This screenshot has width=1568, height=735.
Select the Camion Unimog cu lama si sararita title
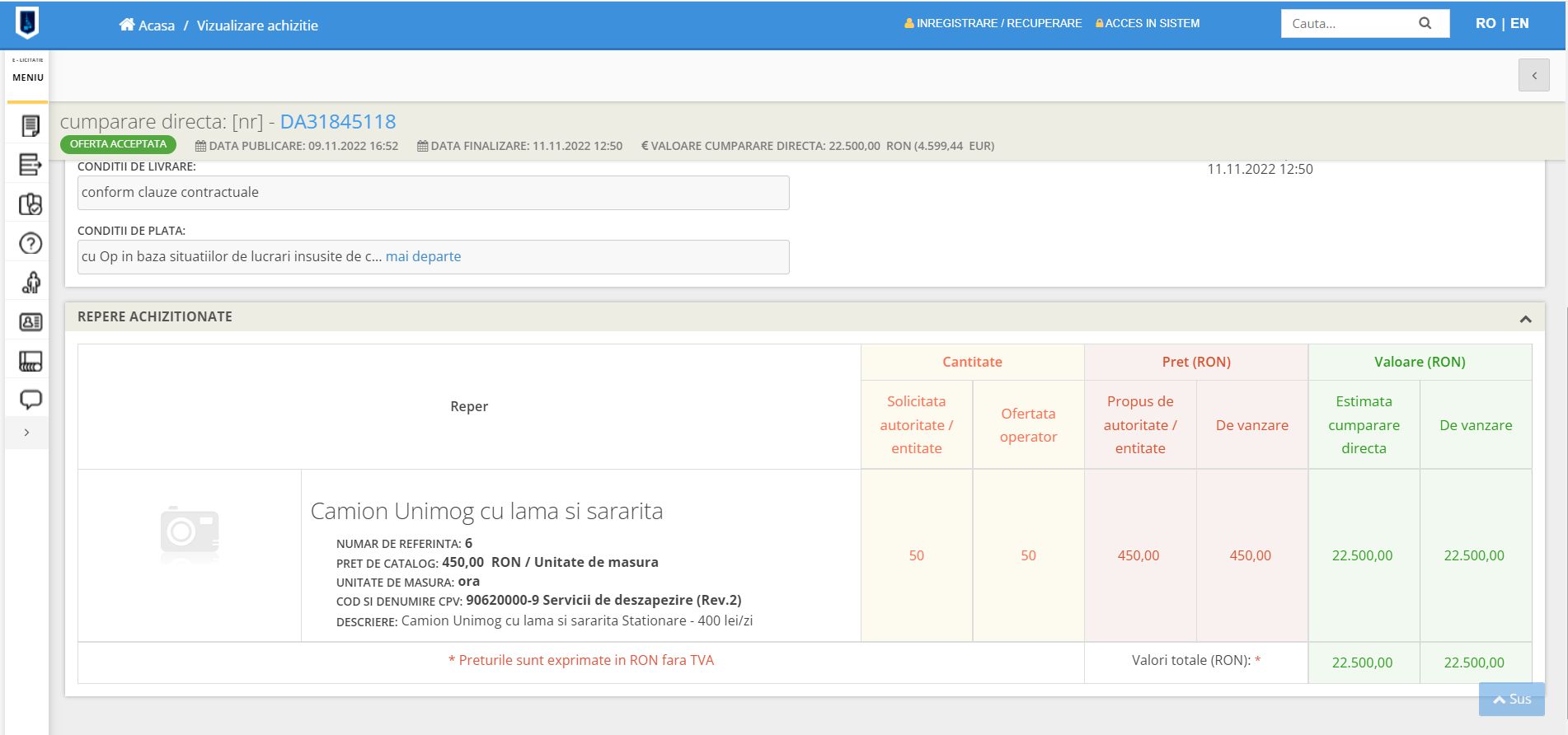tap(486, 511)
